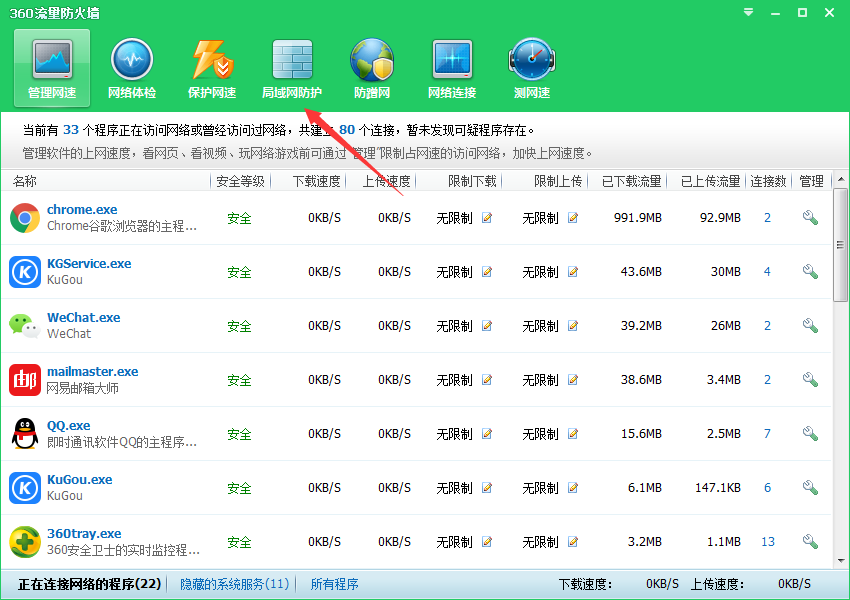This screenshot has width=850, height=600.
Task: Edit the download limit for mailmaster.exe
Action: click(x=488, y=381)
